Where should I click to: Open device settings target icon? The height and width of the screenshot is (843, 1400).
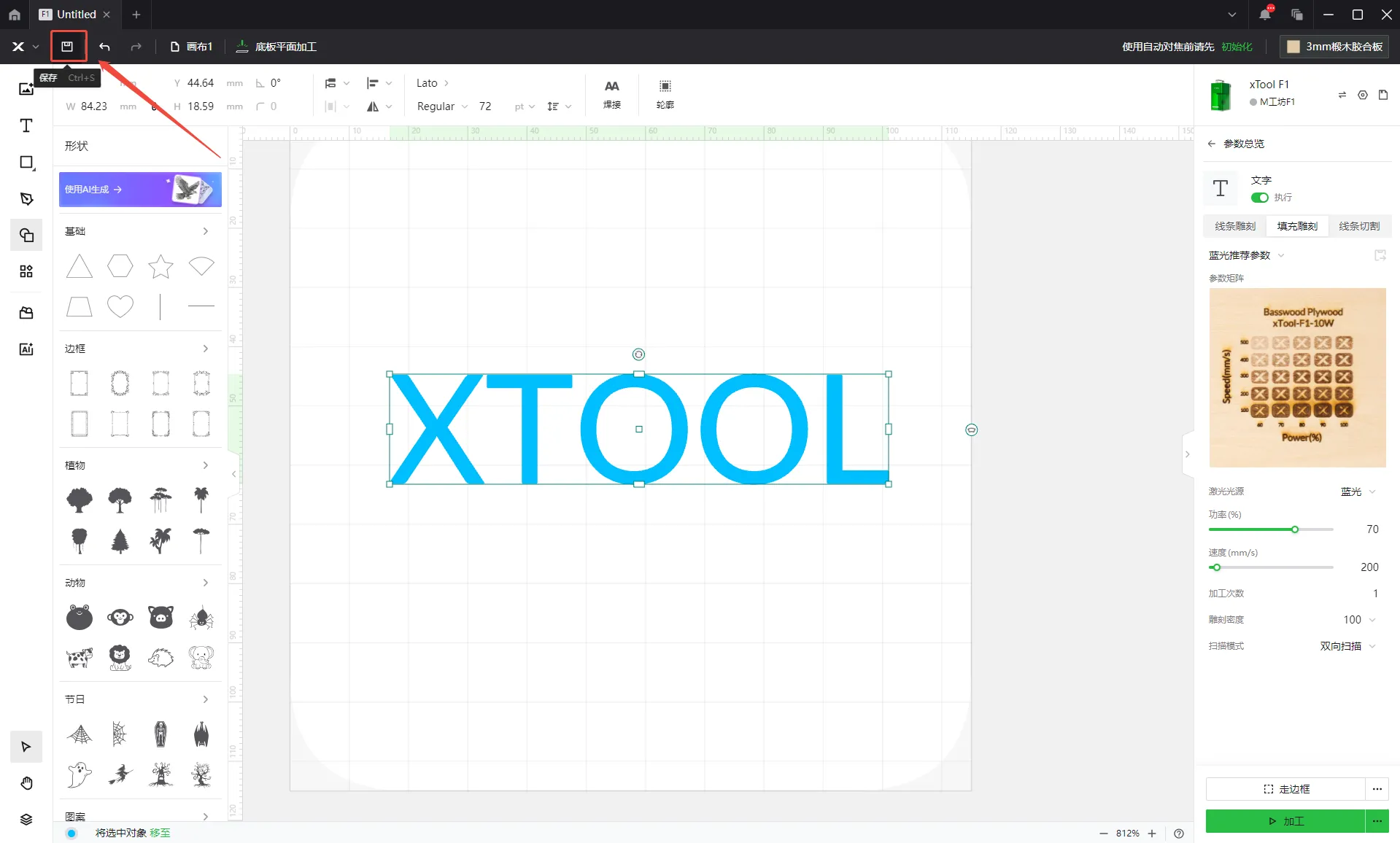tap(1363, 95)
